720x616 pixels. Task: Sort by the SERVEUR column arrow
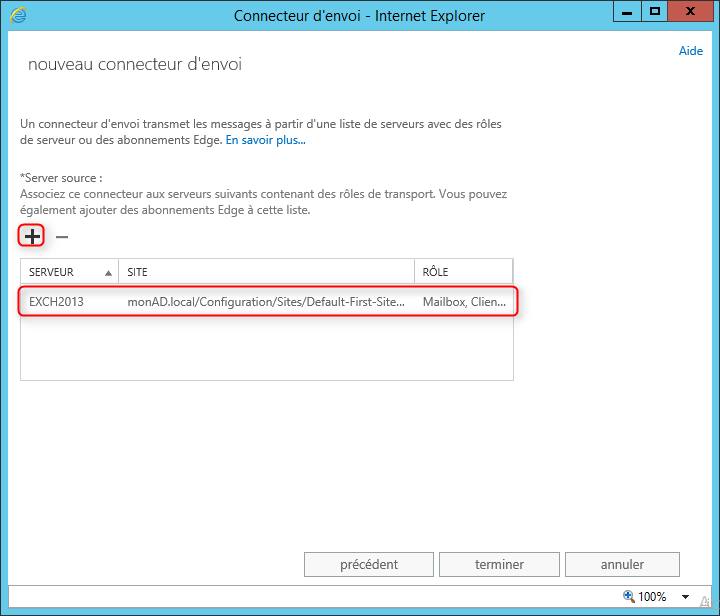coord(108,273)
